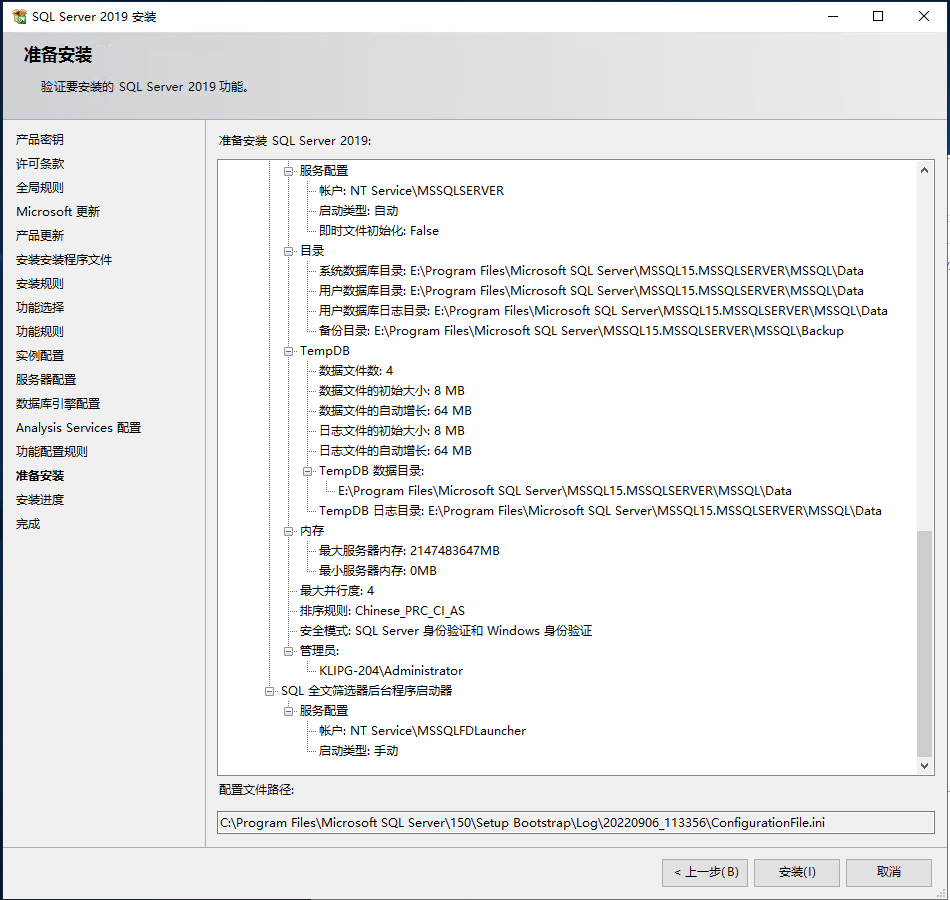Collapse the 内存 tree node
Image resolution: width=950 pixels, height=900 pixels.
(288, 531)
